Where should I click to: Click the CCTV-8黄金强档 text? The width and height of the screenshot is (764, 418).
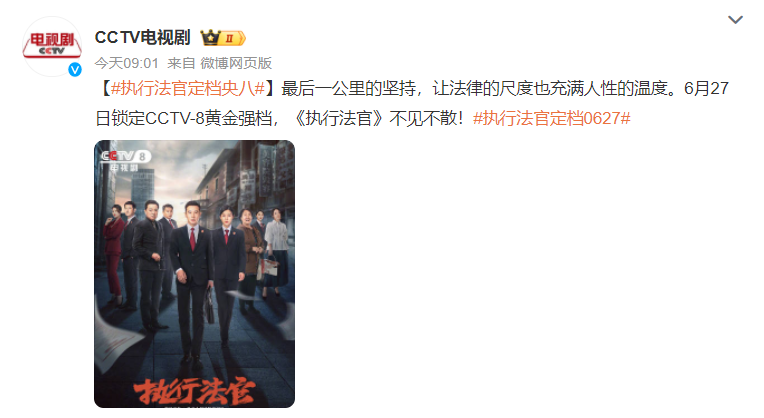click(209, 118)
